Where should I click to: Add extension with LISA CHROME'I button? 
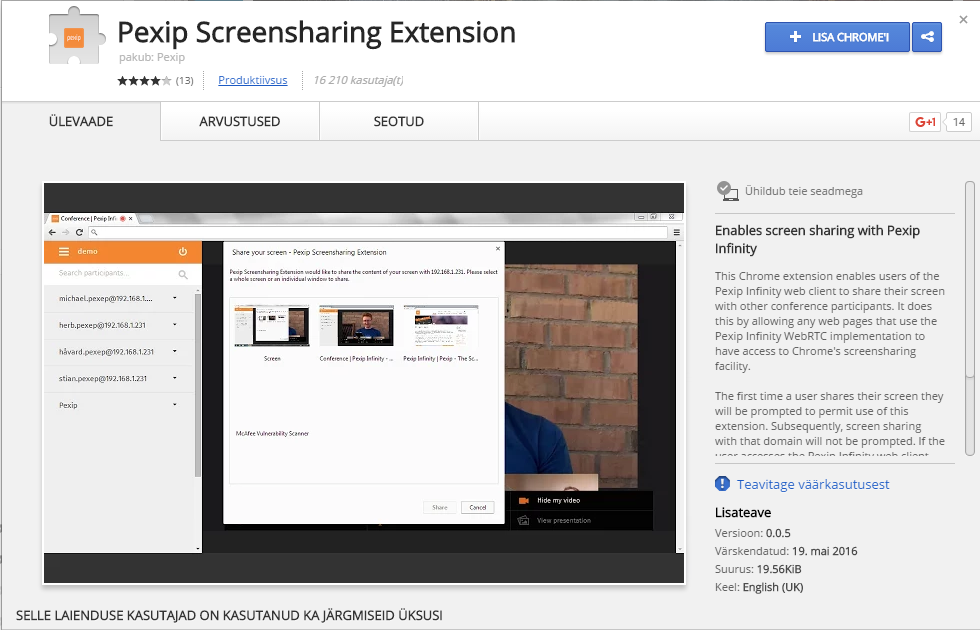click(836, 37)
